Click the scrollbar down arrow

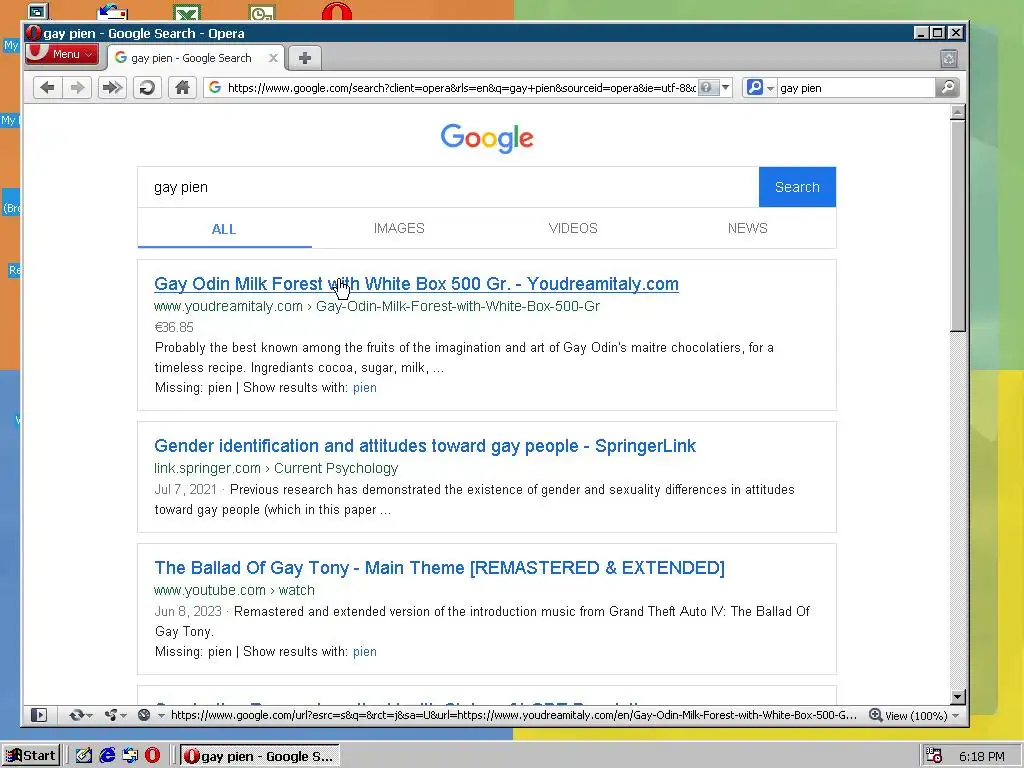coord(957,697)
